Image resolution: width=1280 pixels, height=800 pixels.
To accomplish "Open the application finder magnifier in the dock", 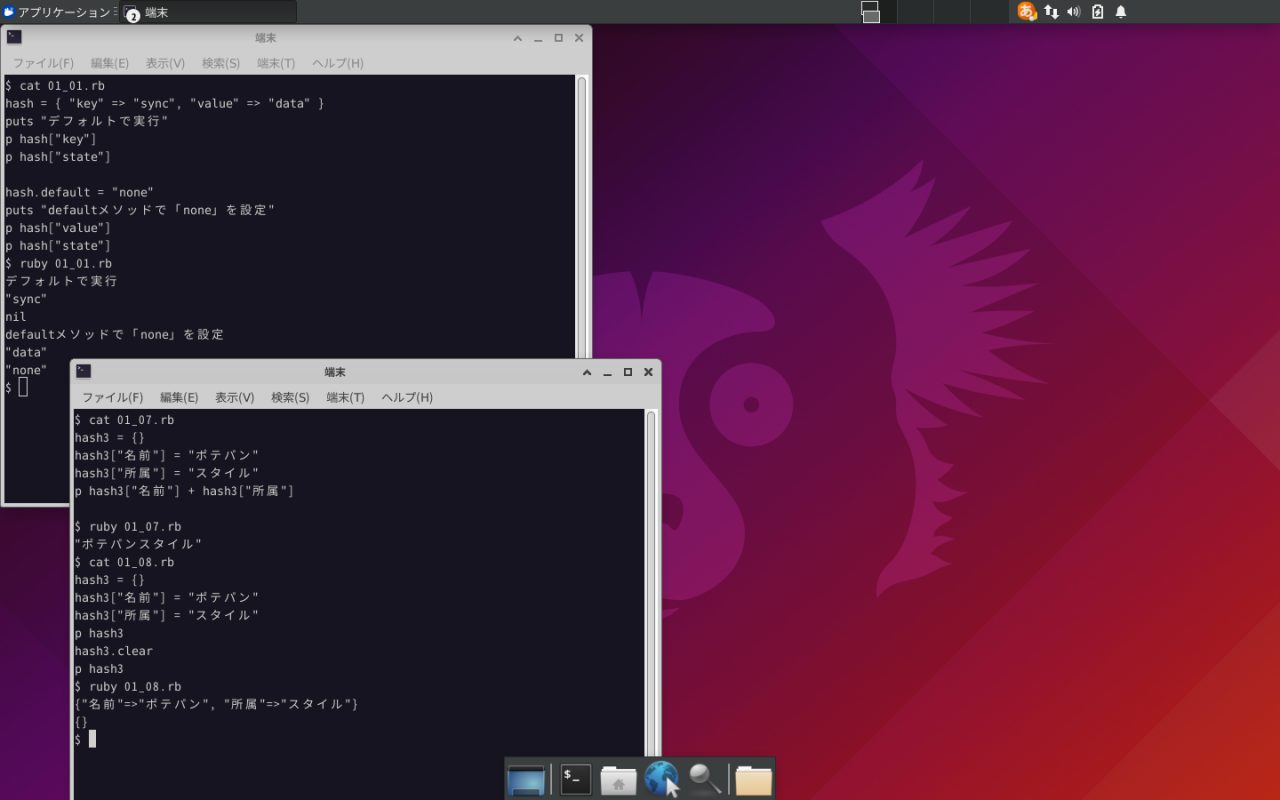I will pos(706,778).
